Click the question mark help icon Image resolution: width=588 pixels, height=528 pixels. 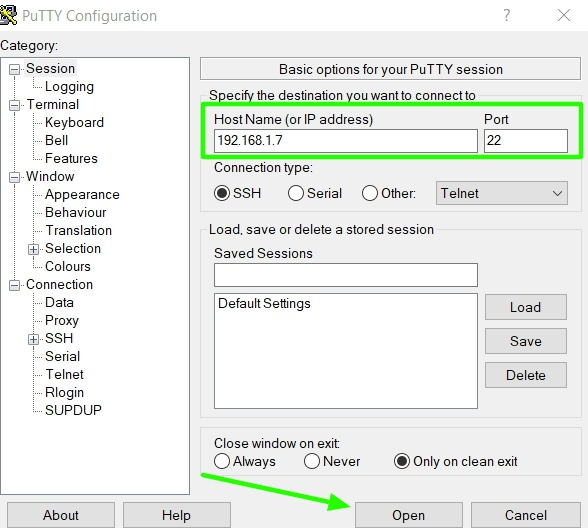[x=507, y=15]
